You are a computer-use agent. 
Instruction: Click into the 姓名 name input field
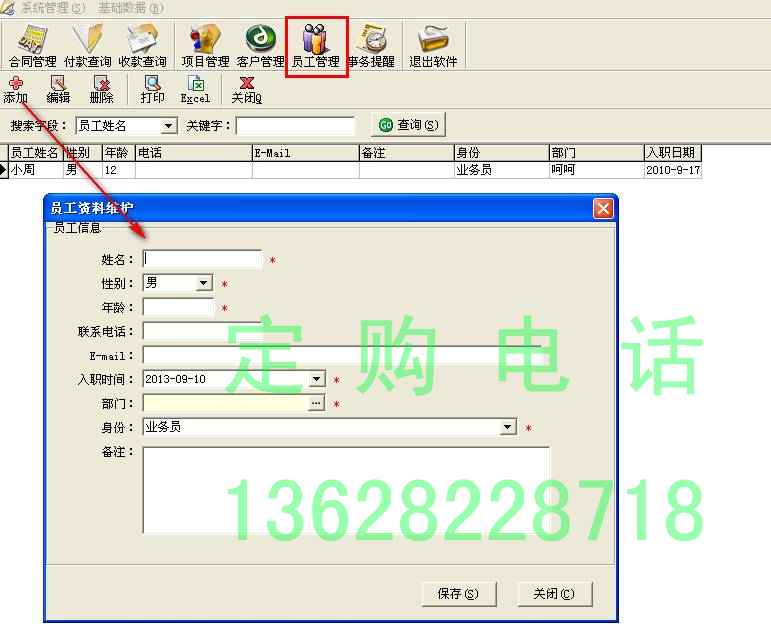(203, 260)
